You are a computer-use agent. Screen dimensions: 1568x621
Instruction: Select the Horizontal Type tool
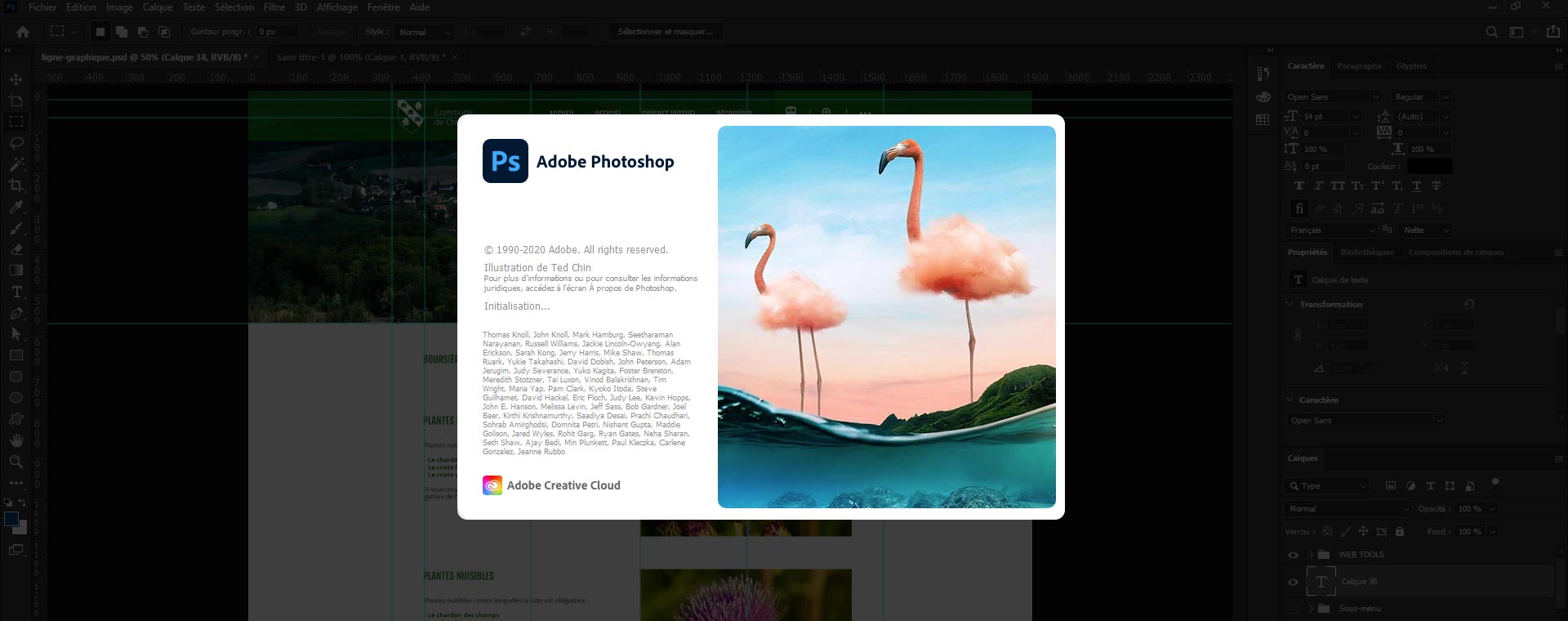[16, 292]
